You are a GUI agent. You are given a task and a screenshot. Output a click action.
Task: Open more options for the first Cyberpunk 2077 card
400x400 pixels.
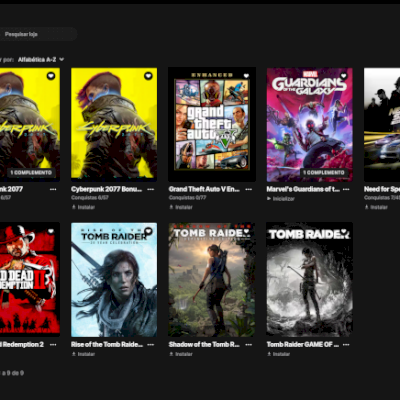tap(53, 189)
